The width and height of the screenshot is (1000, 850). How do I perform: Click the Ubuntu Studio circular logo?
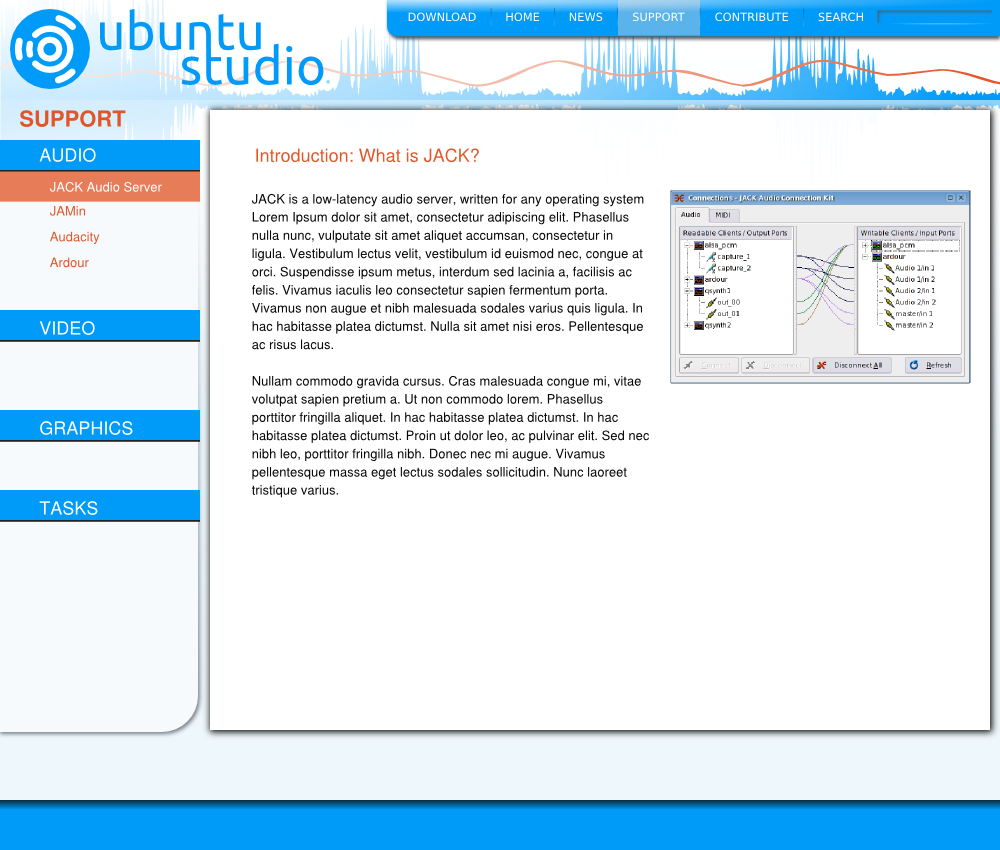50,49
